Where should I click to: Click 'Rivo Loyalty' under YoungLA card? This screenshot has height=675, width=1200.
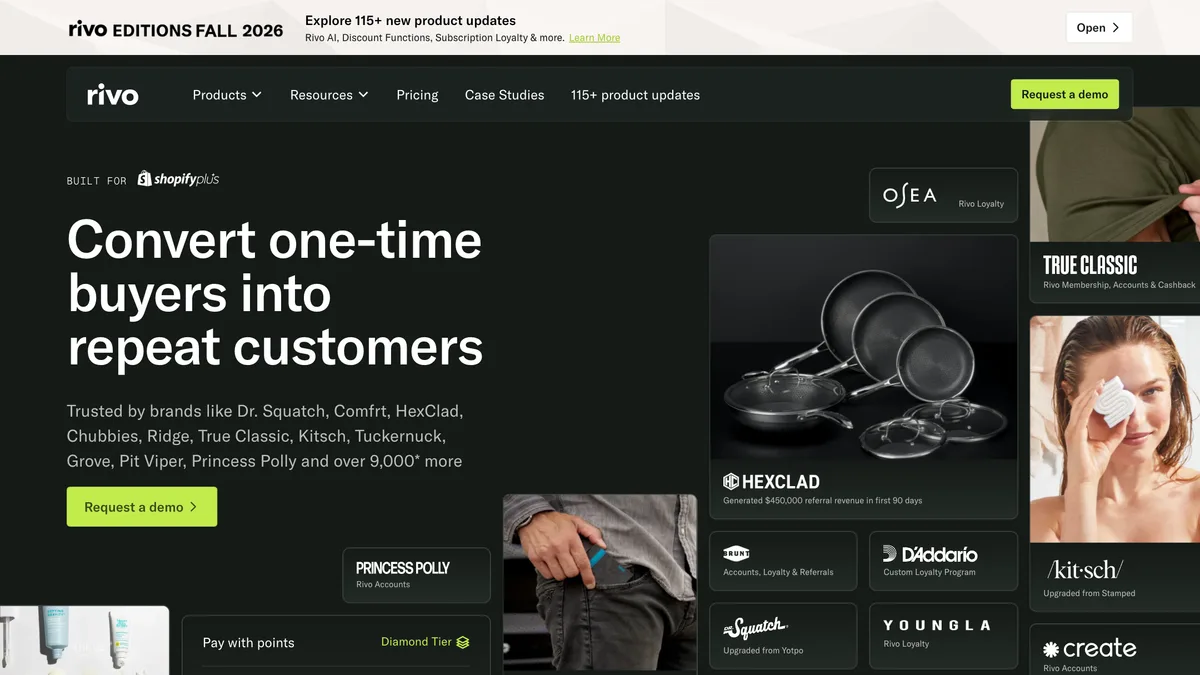tap(906, 644)
